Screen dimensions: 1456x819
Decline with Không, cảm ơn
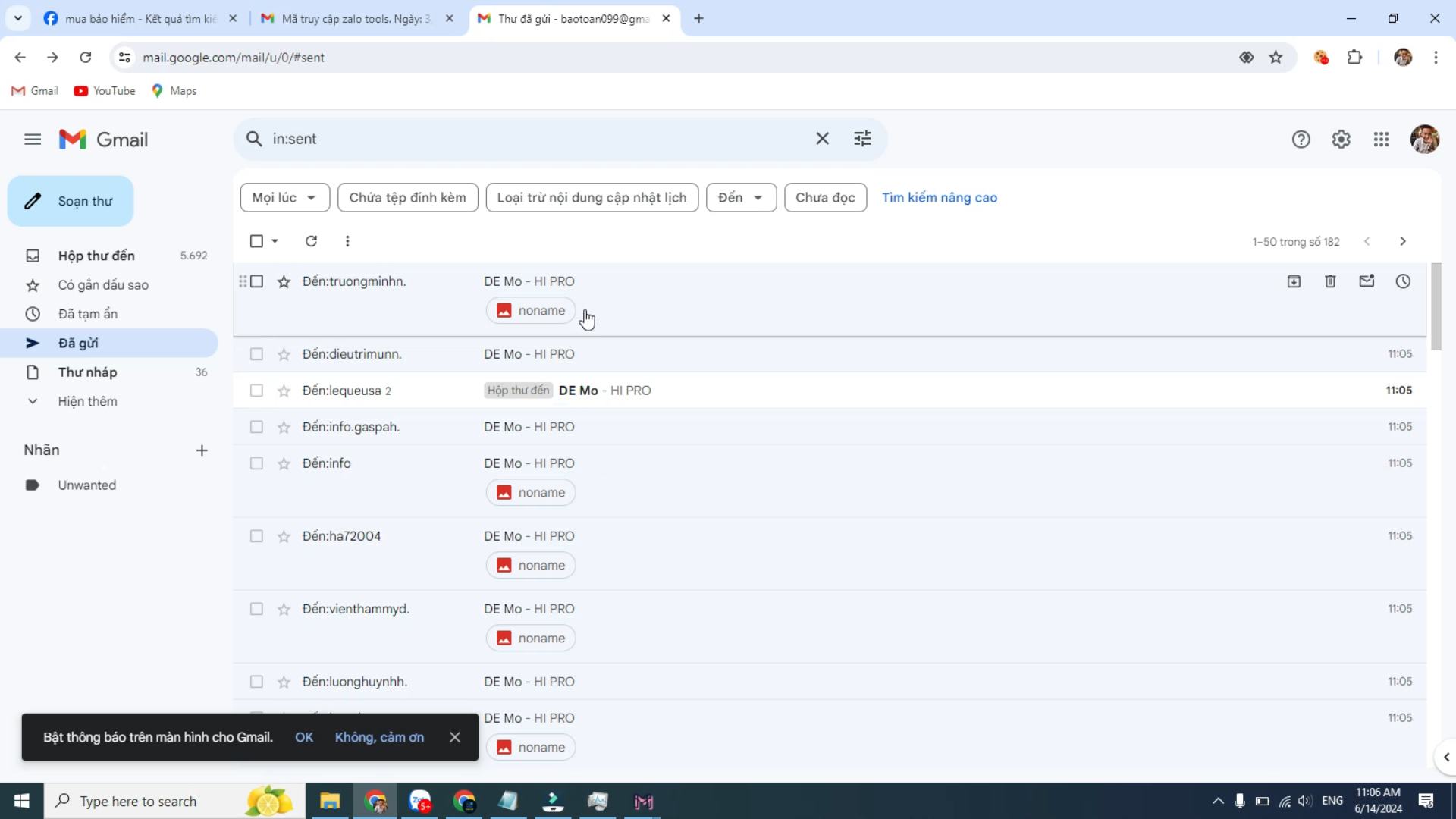(379, 737)
